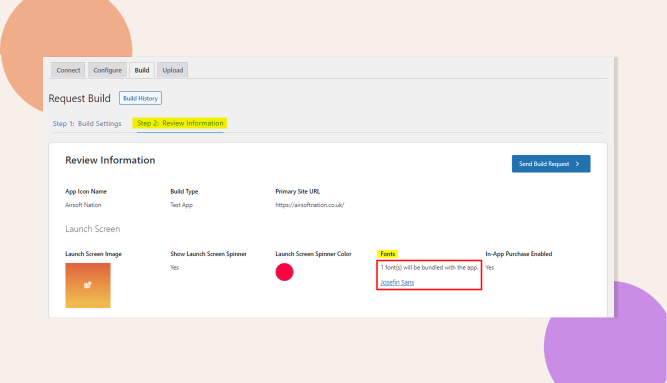Click the '1 font(s) will be bundled' text
Image resolution: width=667 pixels, height=383 pixels.
point(429,268)
